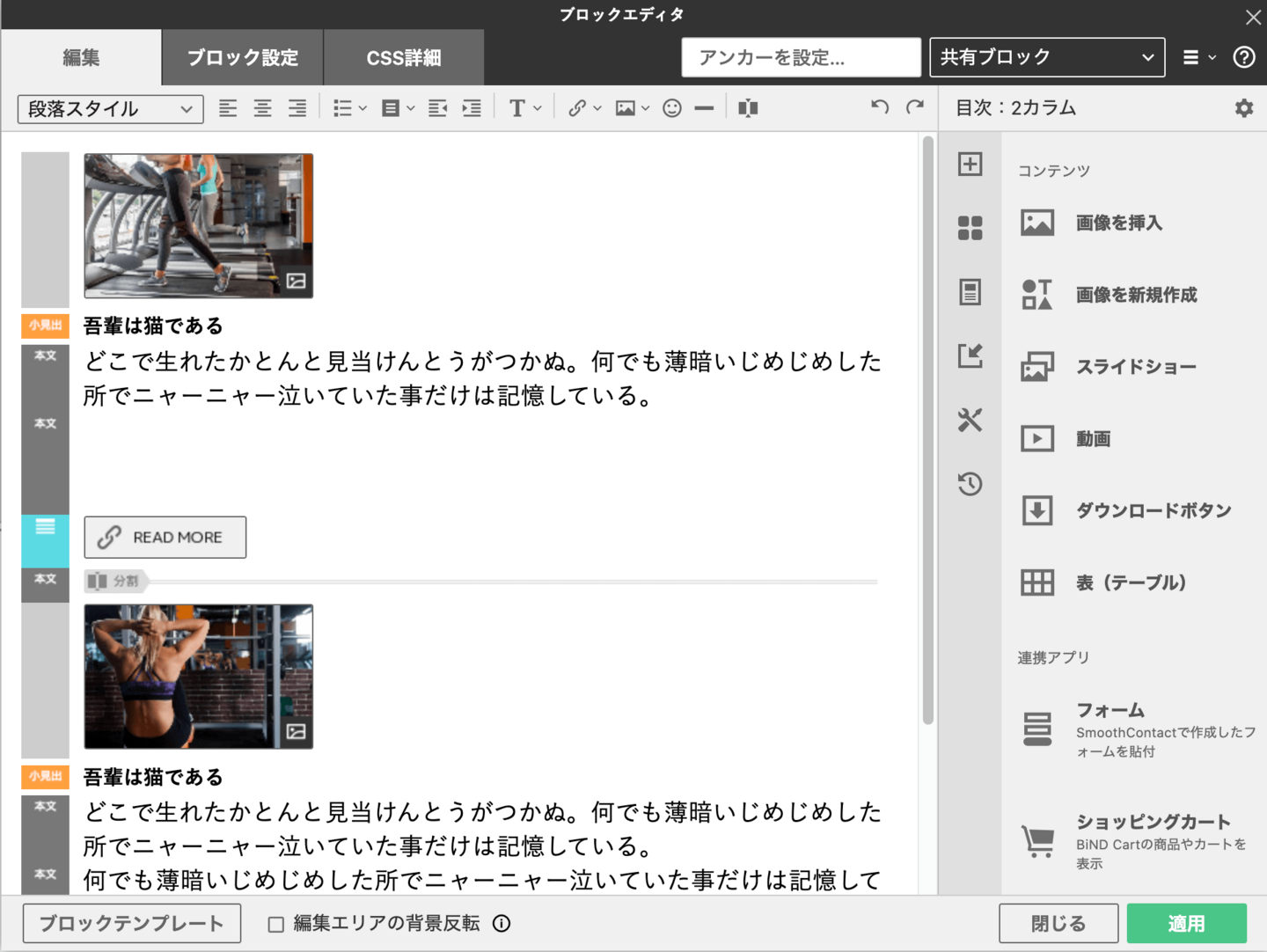The height and width of the screenshot is (952, 1267).
Task: Select treadmill gym image thumbnail
Action: [199, 226]
